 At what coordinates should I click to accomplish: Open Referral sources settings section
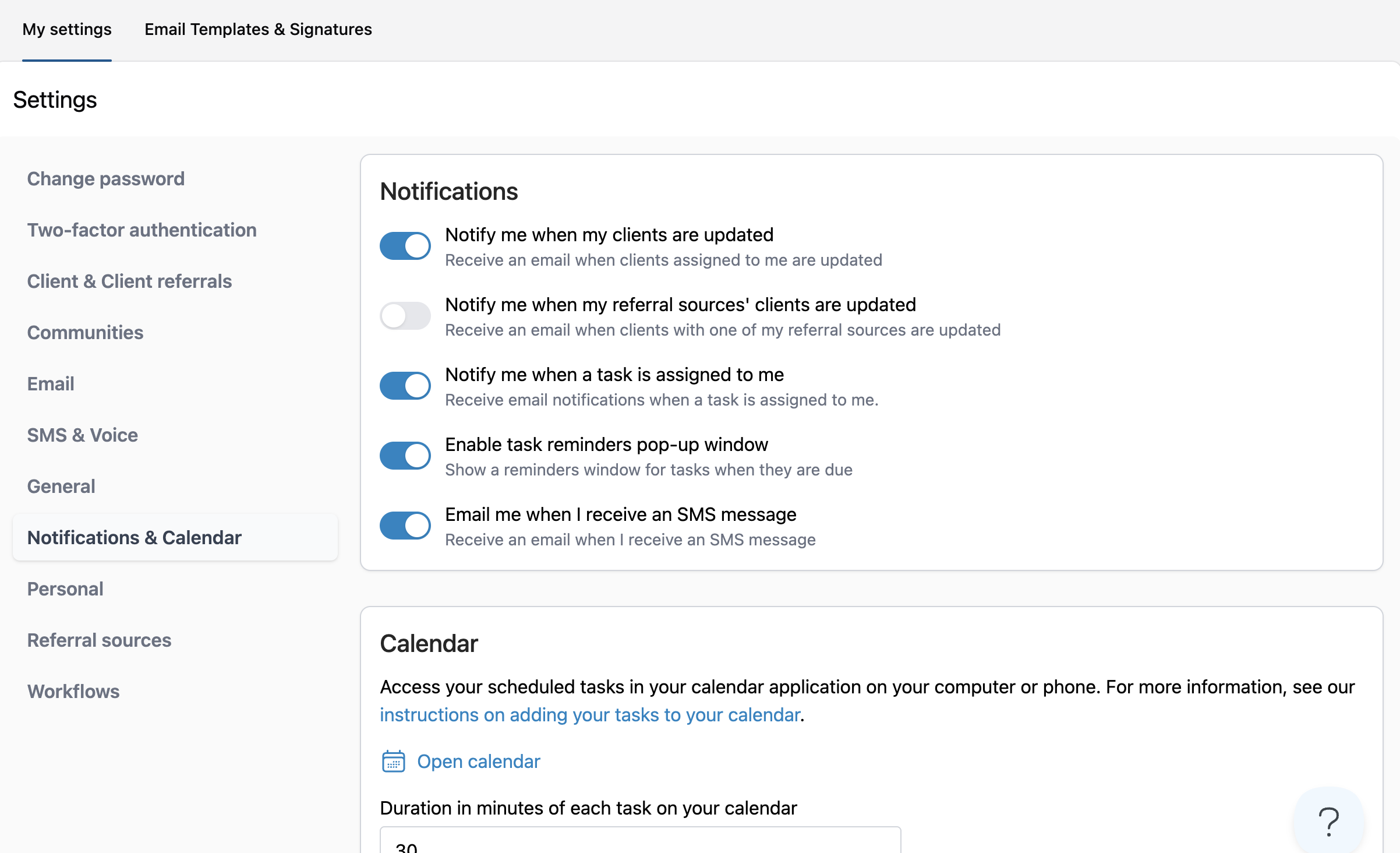(100, 640)
